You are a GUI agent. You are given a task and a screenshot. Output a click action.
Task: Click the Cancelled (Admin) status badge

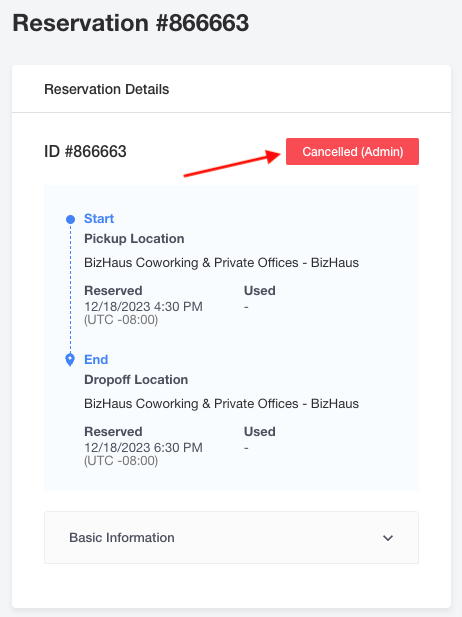tap(352, 151)
